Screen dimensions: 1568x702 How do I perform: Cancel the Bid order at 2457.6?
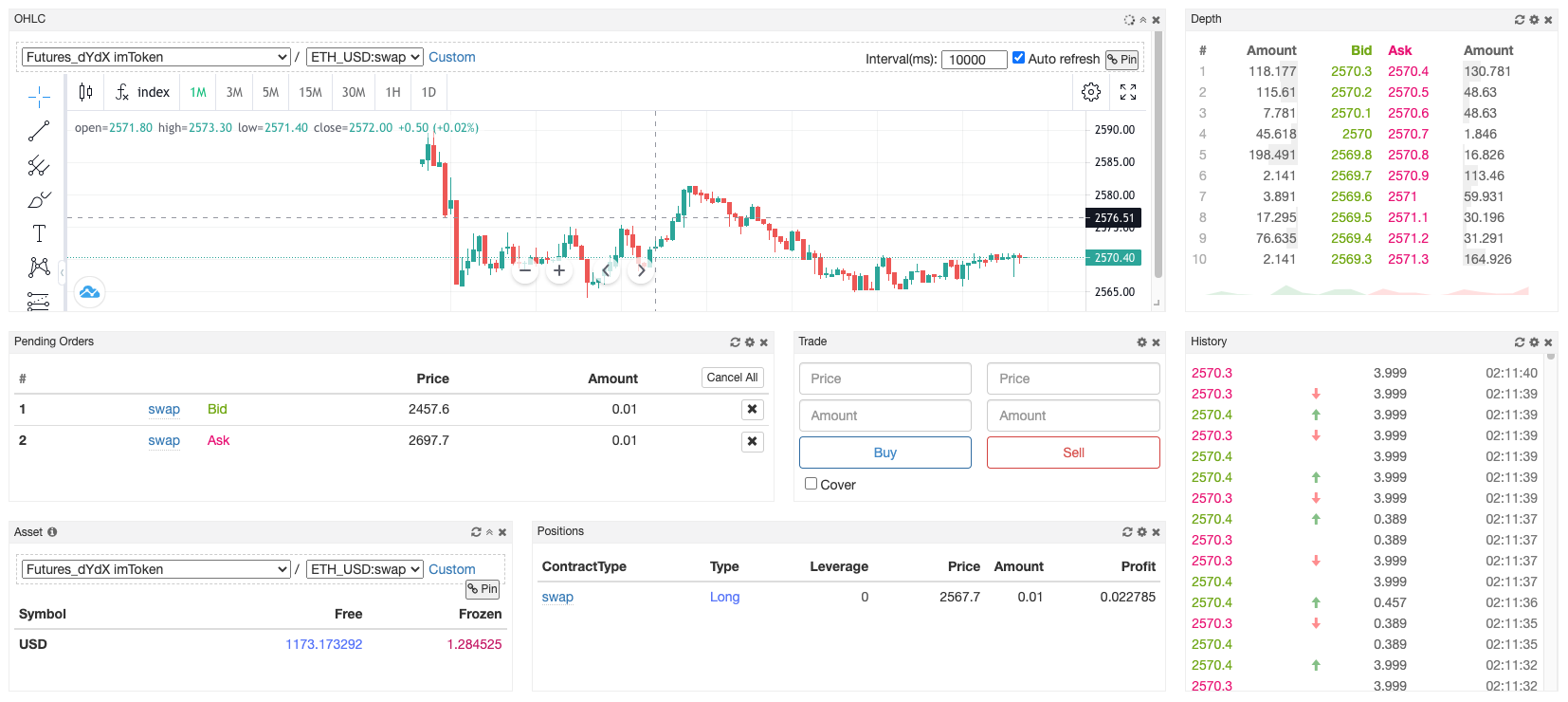click(752, 410)
